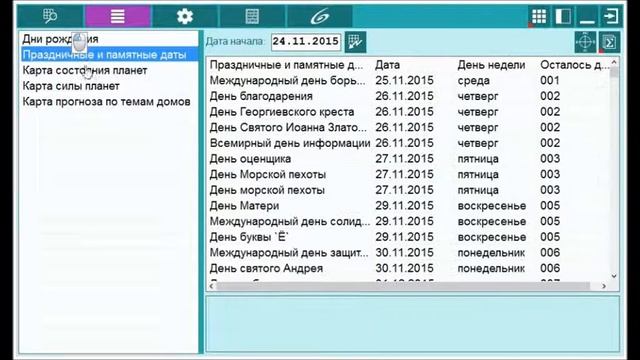Click the 'Осталось д...' column header
Image resolution: width=640 pixels, height=360 pixels.
(574, 65)
